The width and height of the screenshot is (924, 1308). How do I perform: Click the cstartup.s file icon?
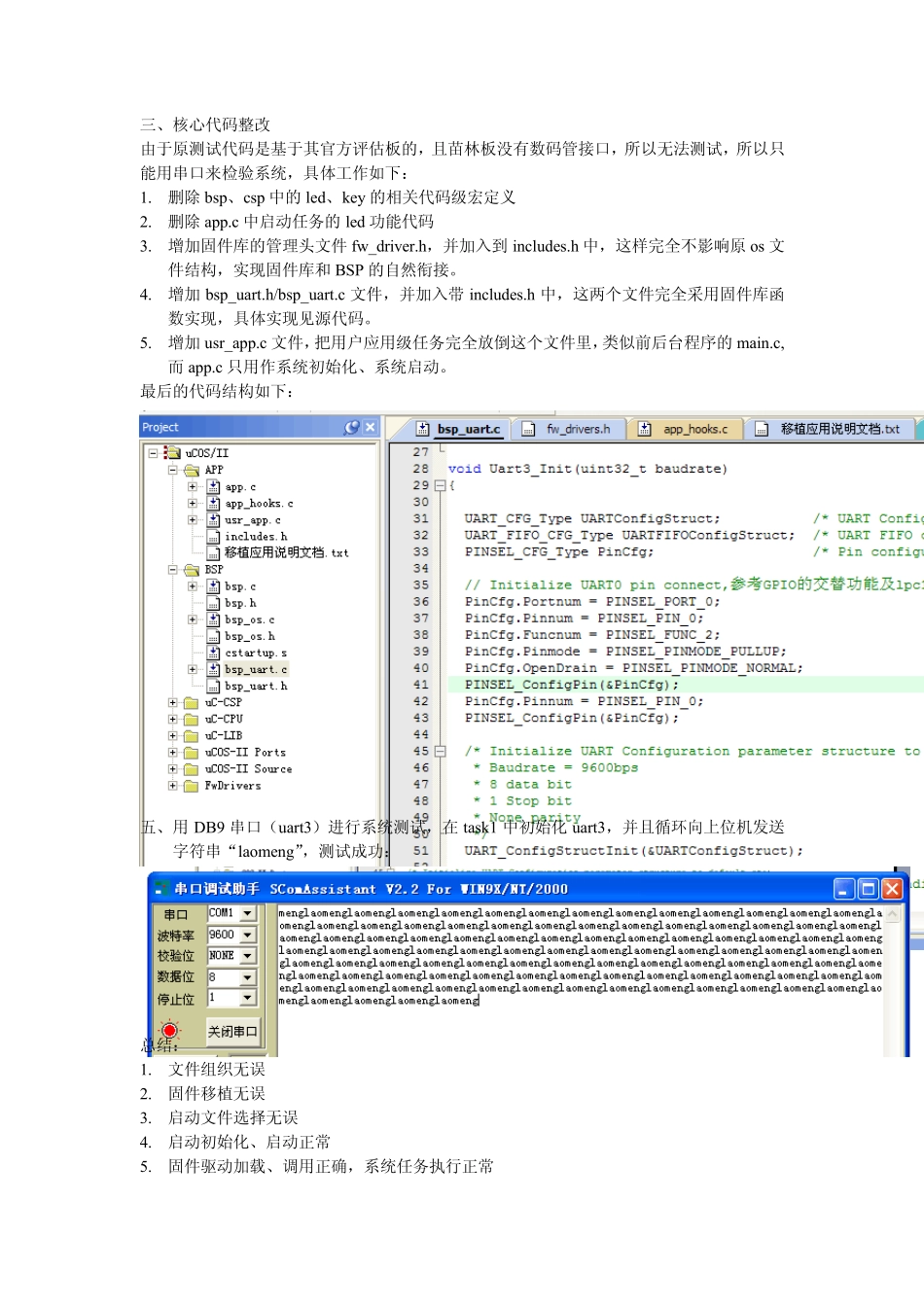[x=213, y=653]
